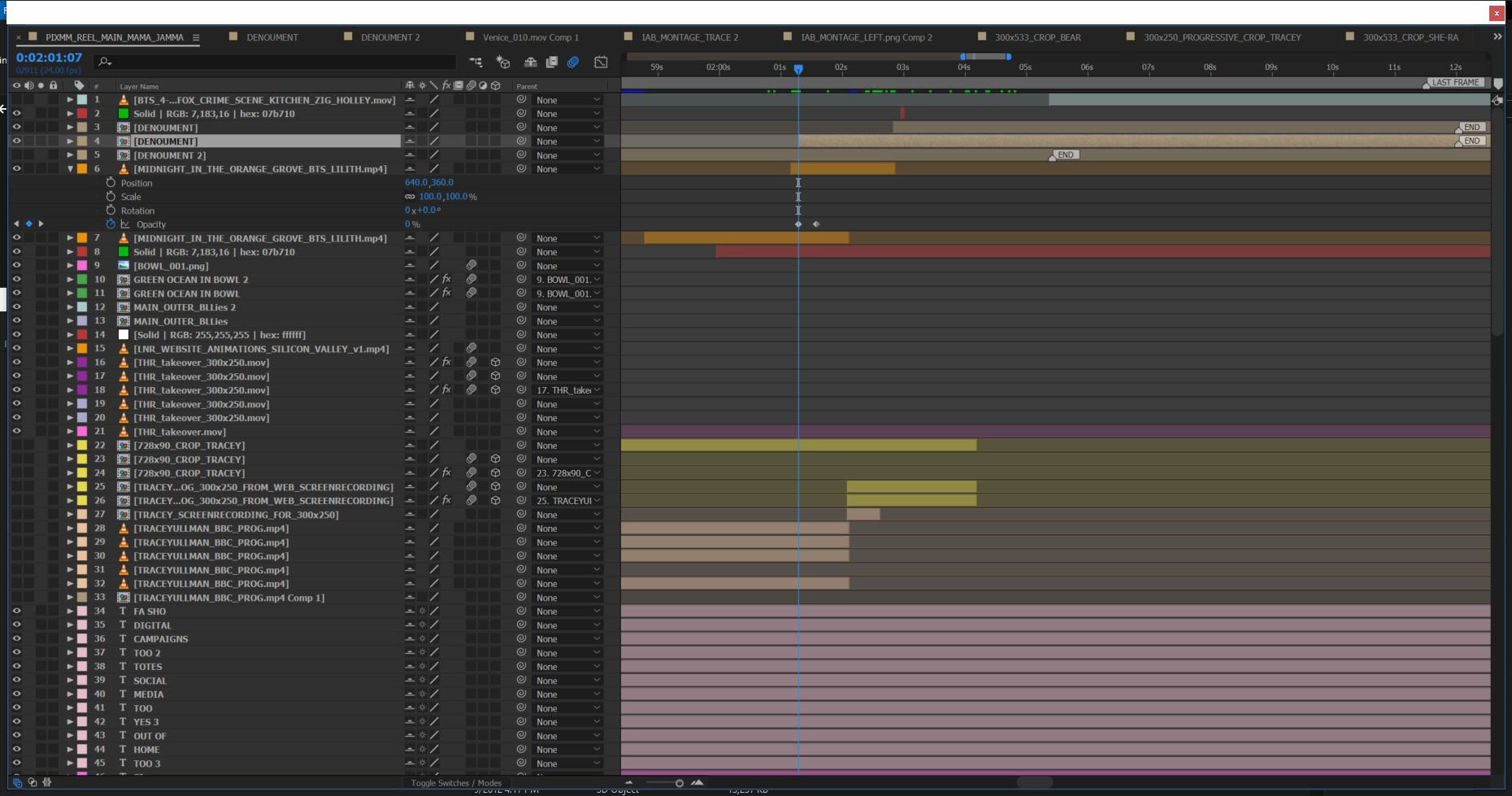Image resolution: width=1512 pixels, height=796 pixels.
Task: Enable Frame Blending for the composition
Action: 552,62
